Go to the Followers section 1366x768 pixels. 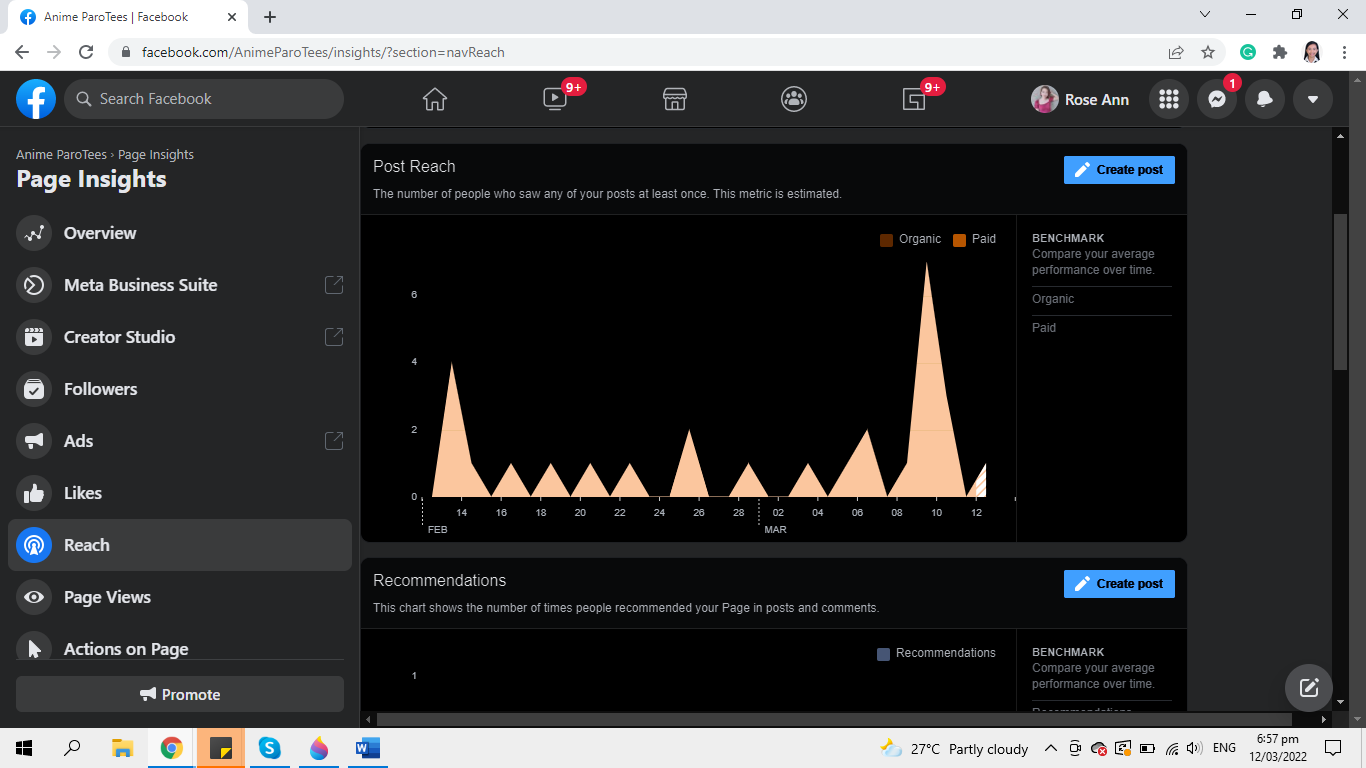pyautogui.click(x=180, y=389)
